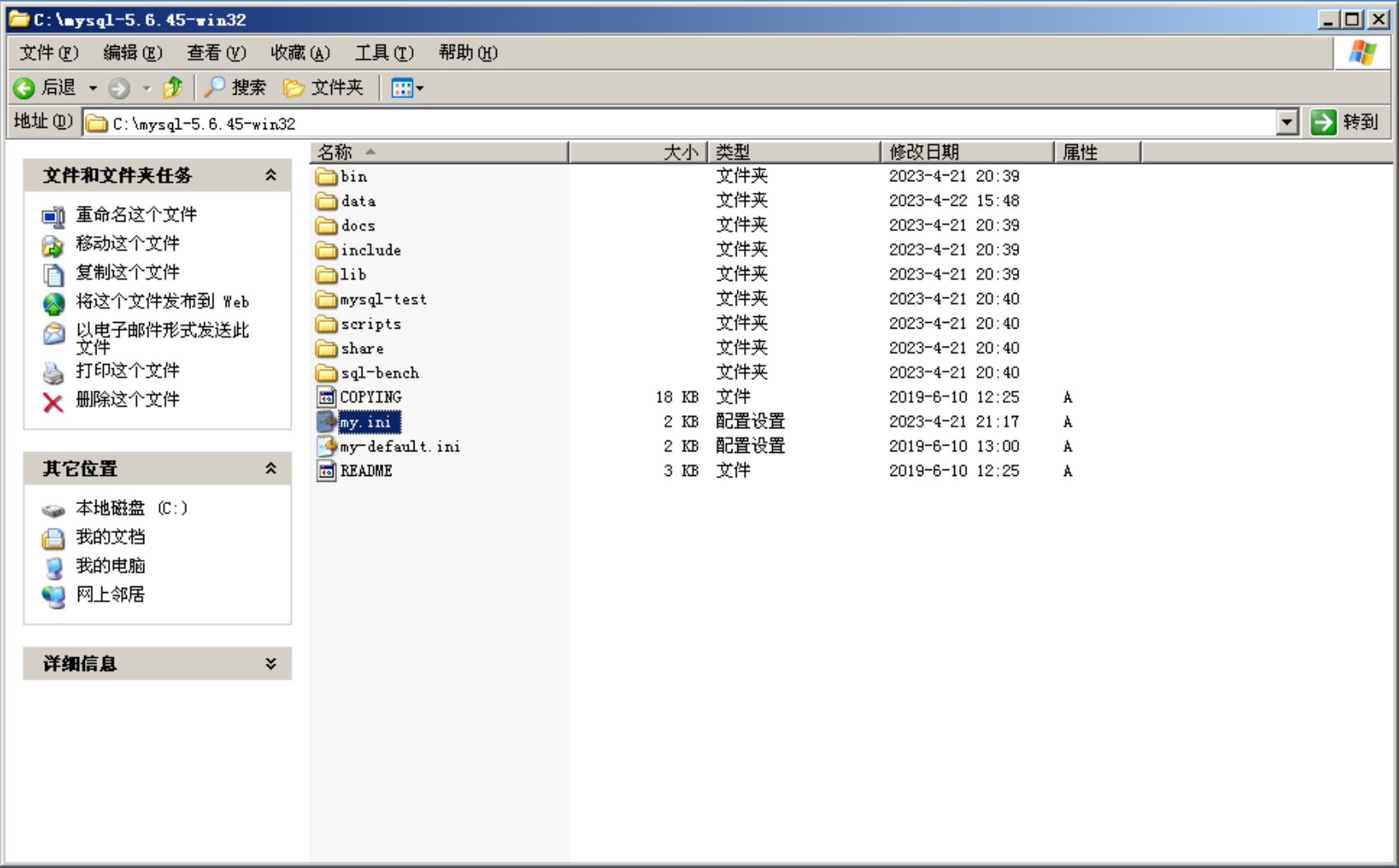The image size is (1399, 868).
Task: Click the Publish file to Web globe icon
Action: click(x=53, y=304)
